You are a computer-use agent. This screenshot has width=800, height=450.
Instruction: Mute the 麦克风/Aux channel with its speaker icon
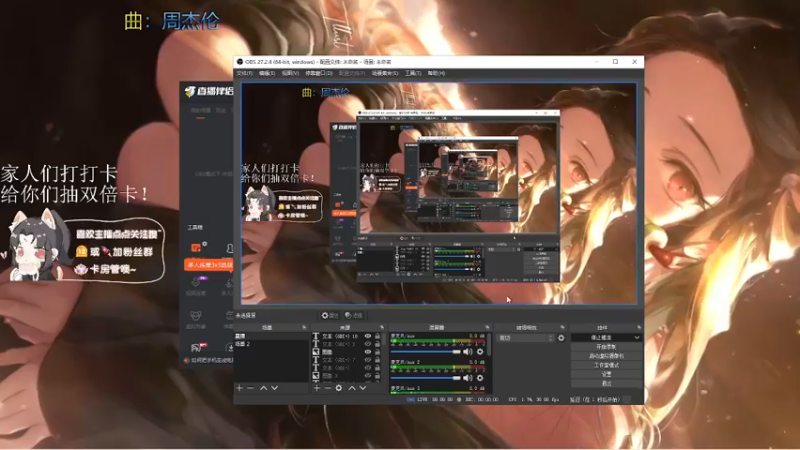pyautogui.click(x=467, y=352)
